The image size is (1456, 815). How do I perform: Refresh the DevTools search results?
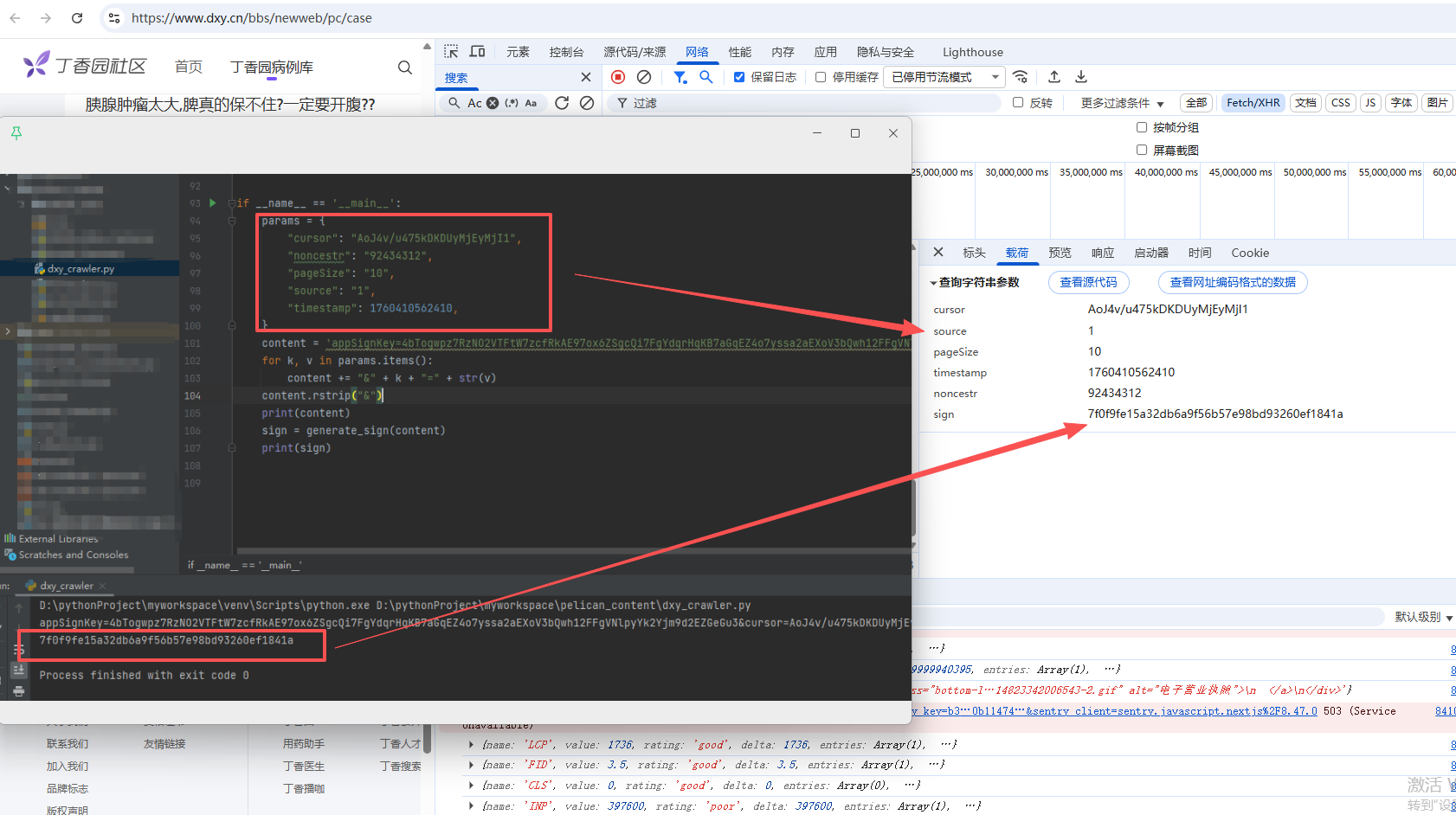562,103
